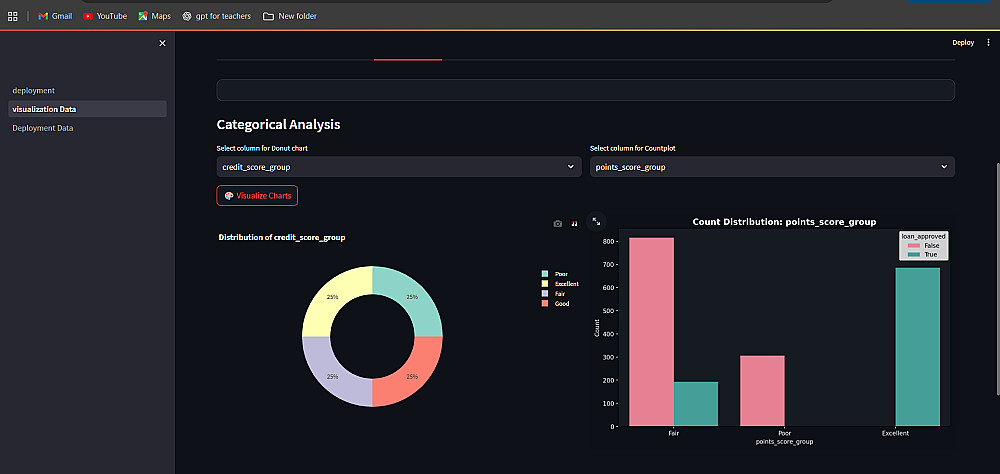Click the Categorical Analysis heading
Screen dimensions: 1000x474
[278, 124]
